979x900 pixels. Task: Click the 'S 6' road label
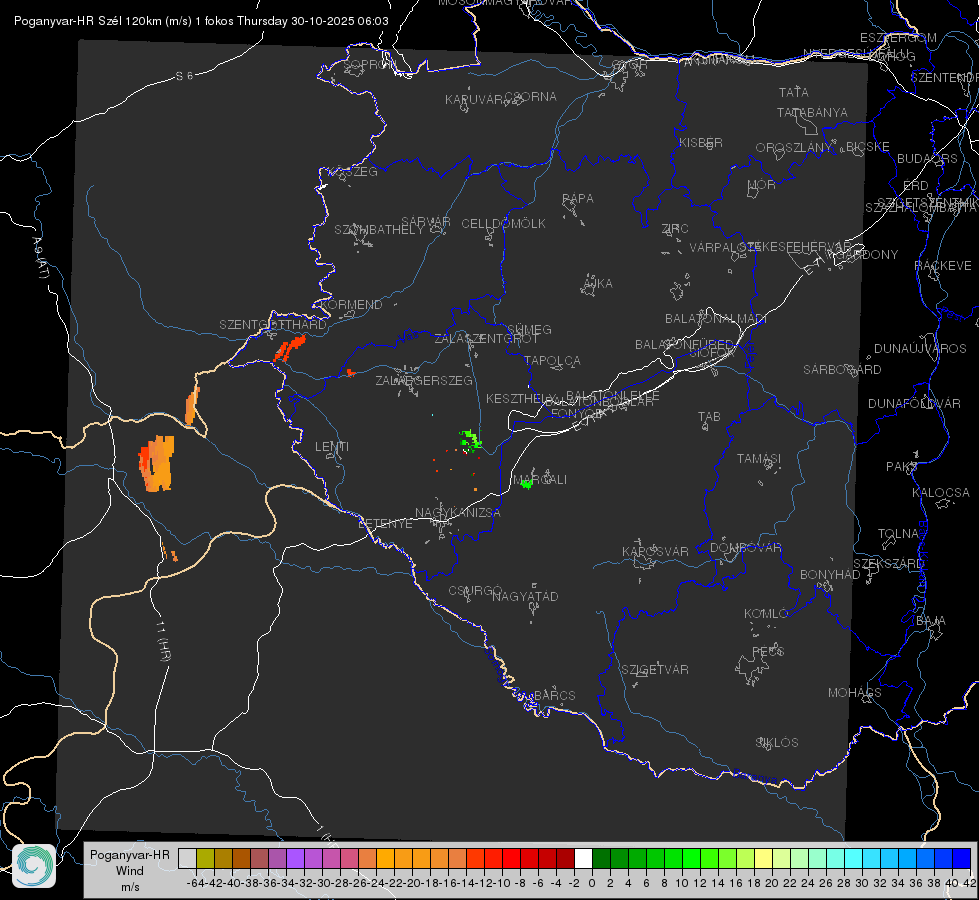[184, 76]
